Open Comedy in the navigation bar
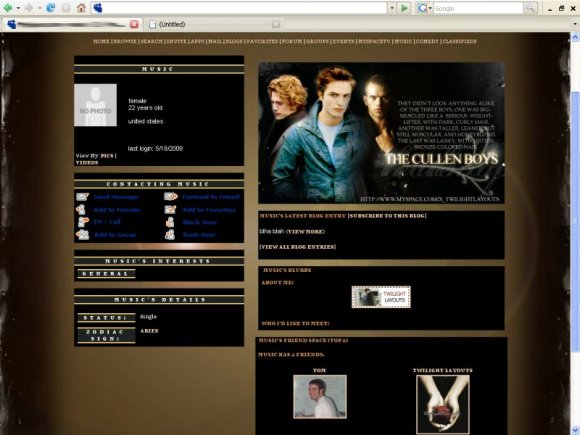Screen dimensions: 580x435 [427, 41]
